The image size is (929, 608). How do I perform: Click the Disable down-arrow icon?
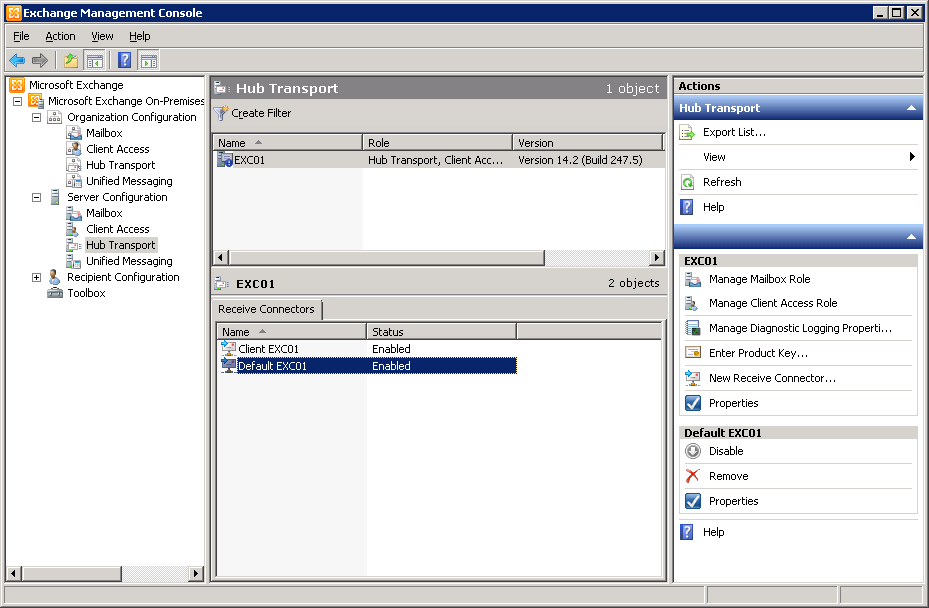coord(693,451)
